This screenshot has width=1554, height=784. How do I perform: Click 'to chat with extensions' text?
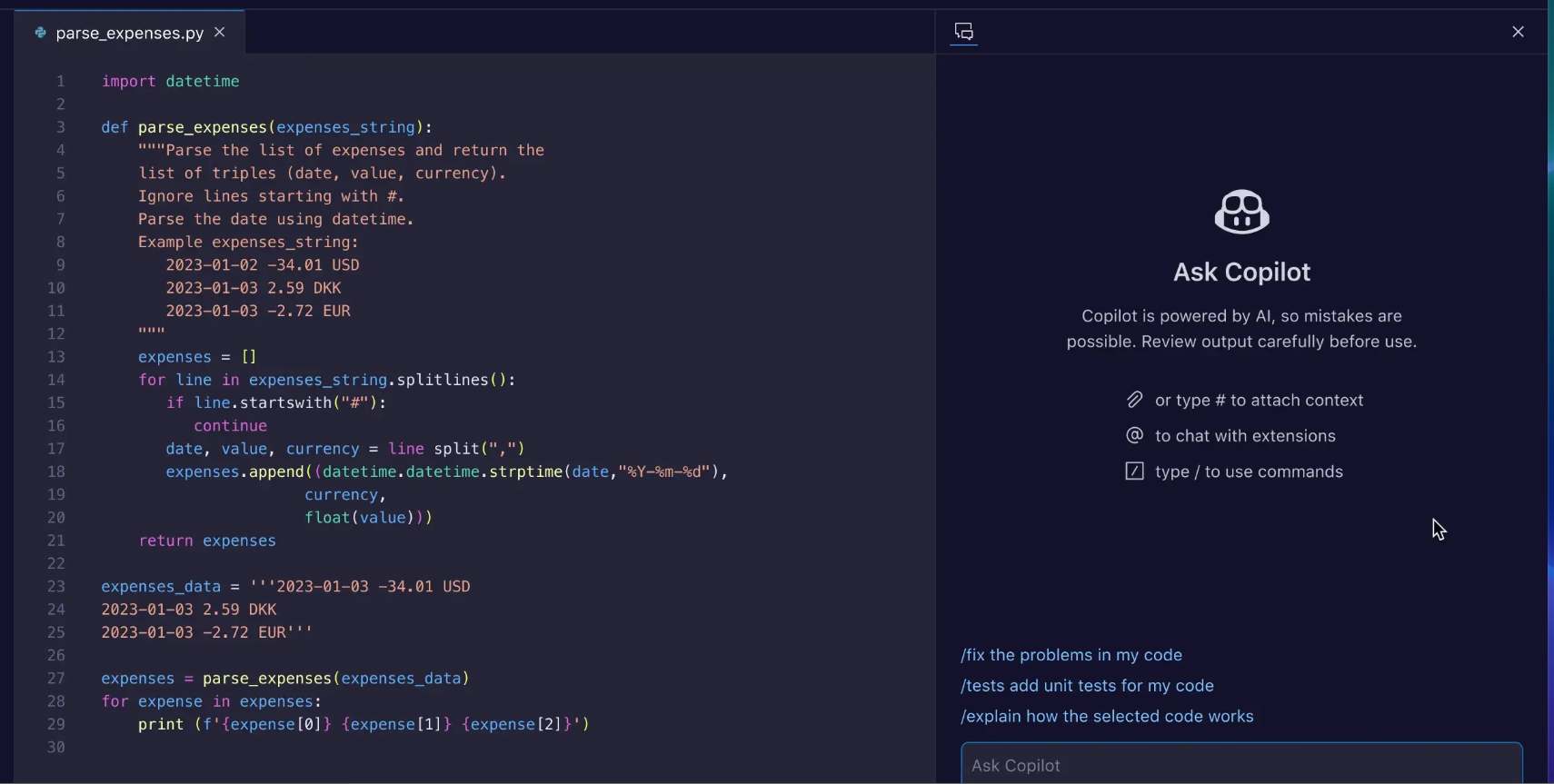(x=1245, y=436)
